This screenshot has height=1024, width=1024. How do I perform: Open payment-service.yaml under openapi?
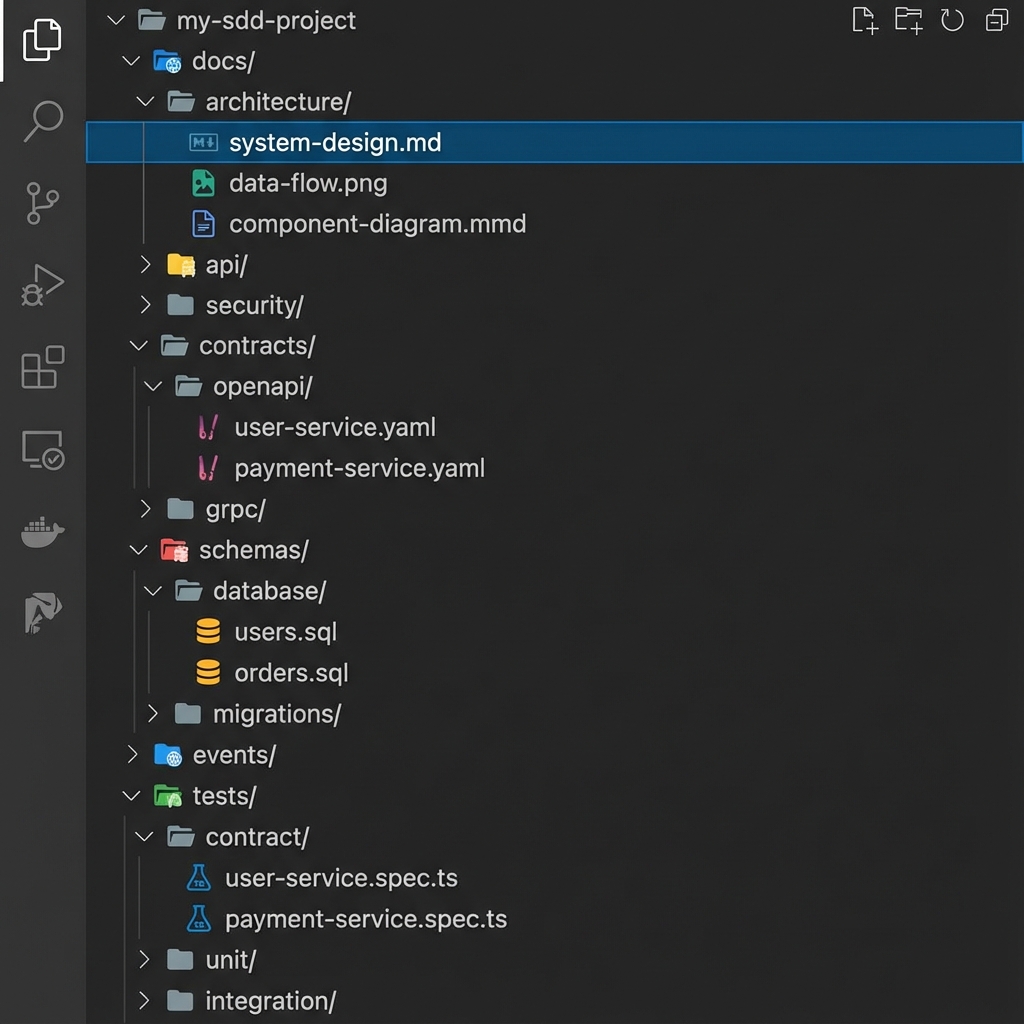point(359,467)
